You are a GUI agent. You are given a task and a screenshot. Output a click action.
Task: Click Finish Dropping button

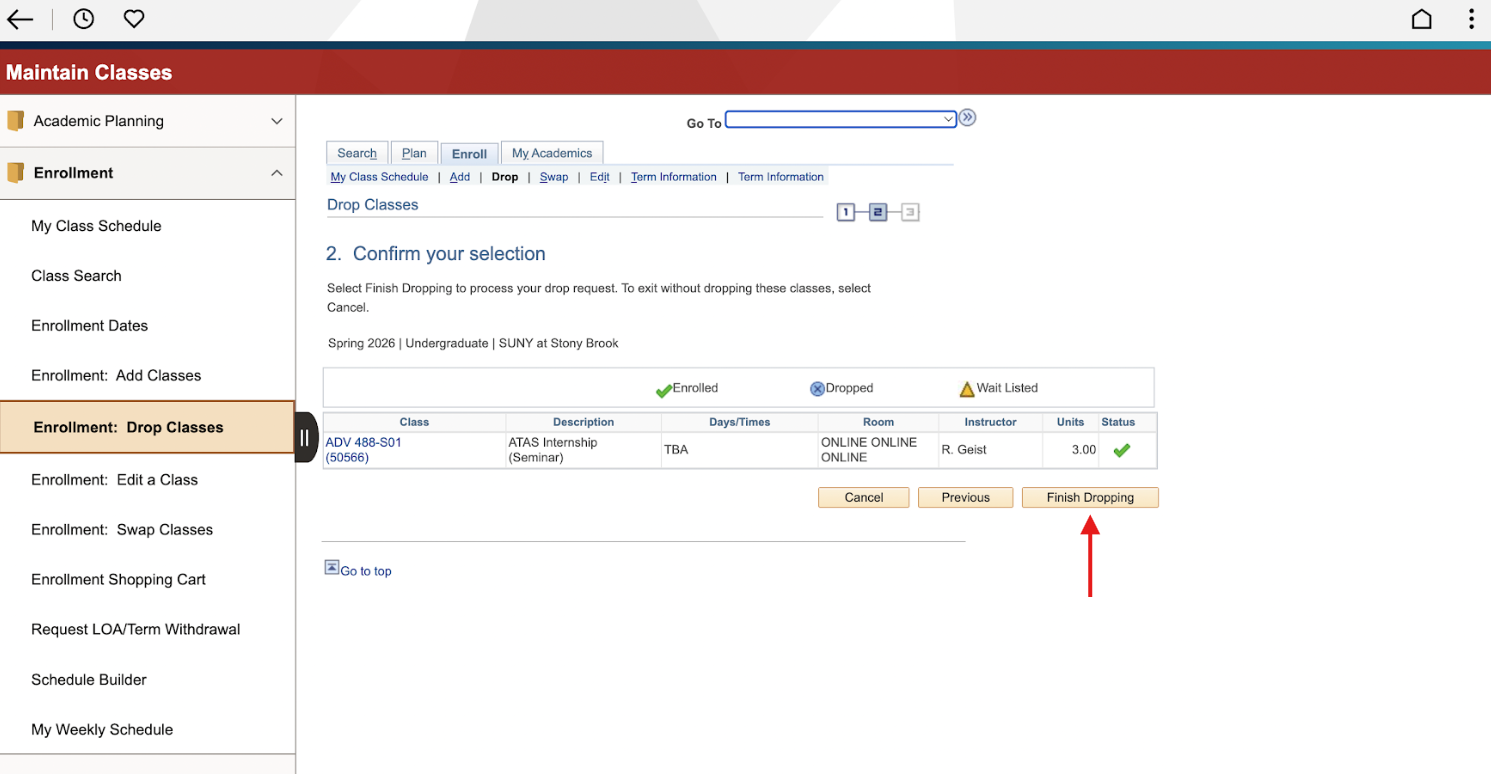coord(1090,498)
